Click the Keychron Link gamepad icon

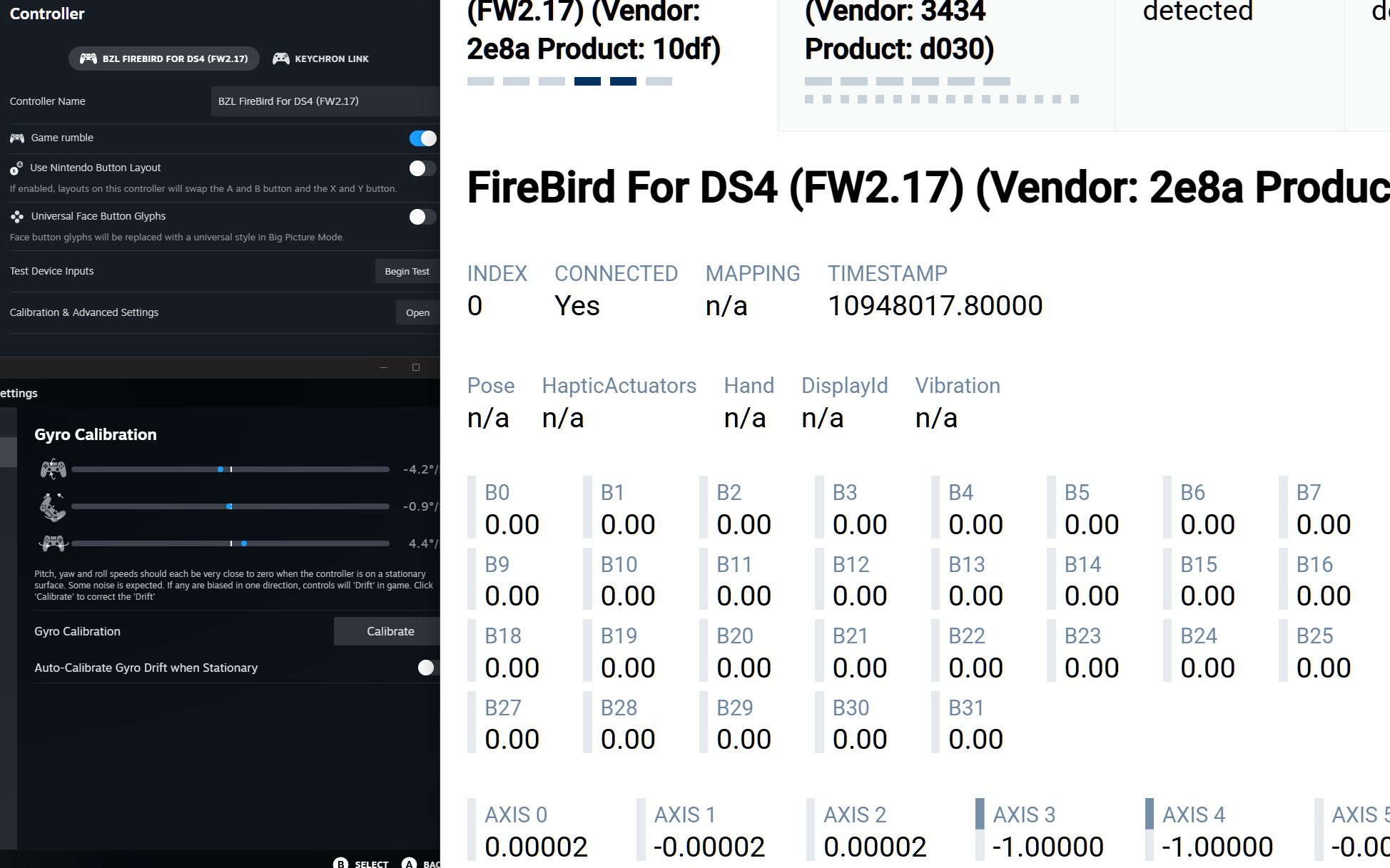(281, 58)
